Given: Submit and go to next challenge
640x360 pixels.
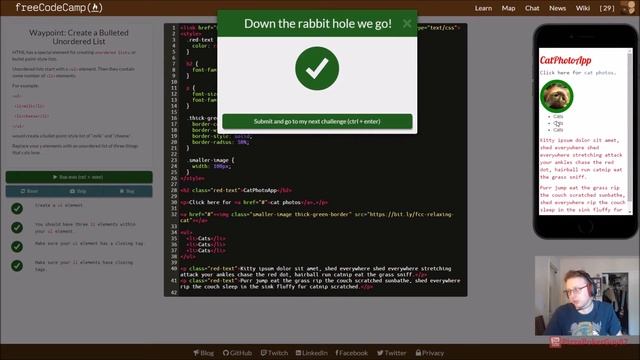Looking at the screenshot, I should (317, 121).
